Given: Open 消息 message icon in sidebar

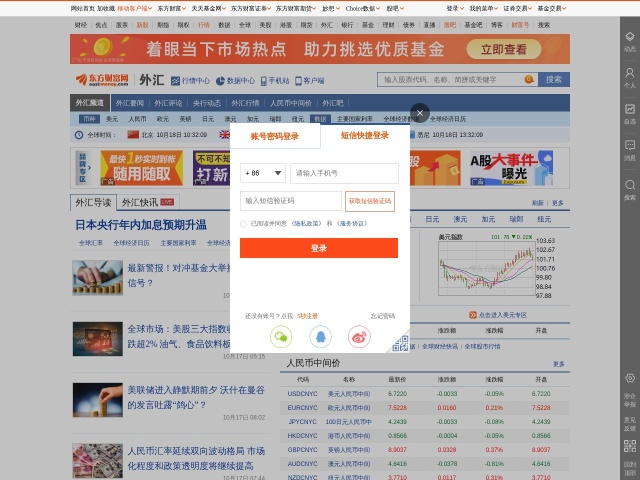Looking at the screenshot, I should (630, 150).
